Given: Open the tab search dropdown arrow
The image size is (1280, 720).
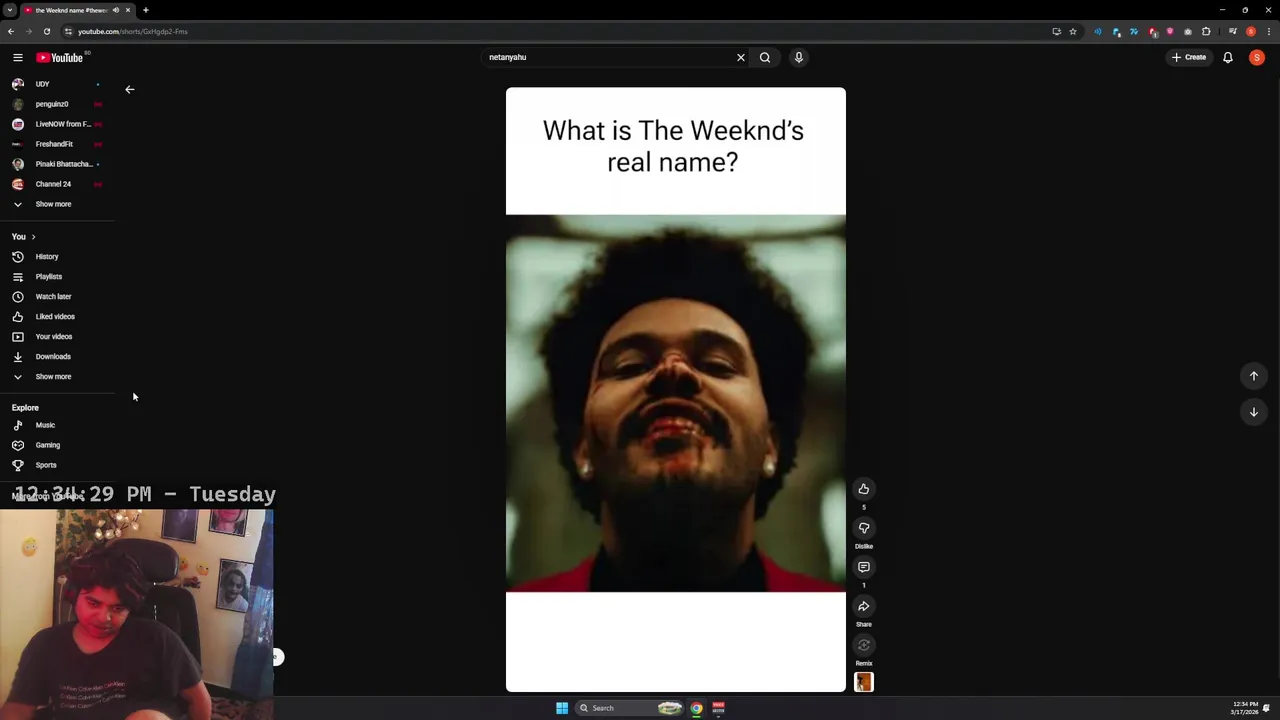Looking at the screenshot, I should 9,10.
